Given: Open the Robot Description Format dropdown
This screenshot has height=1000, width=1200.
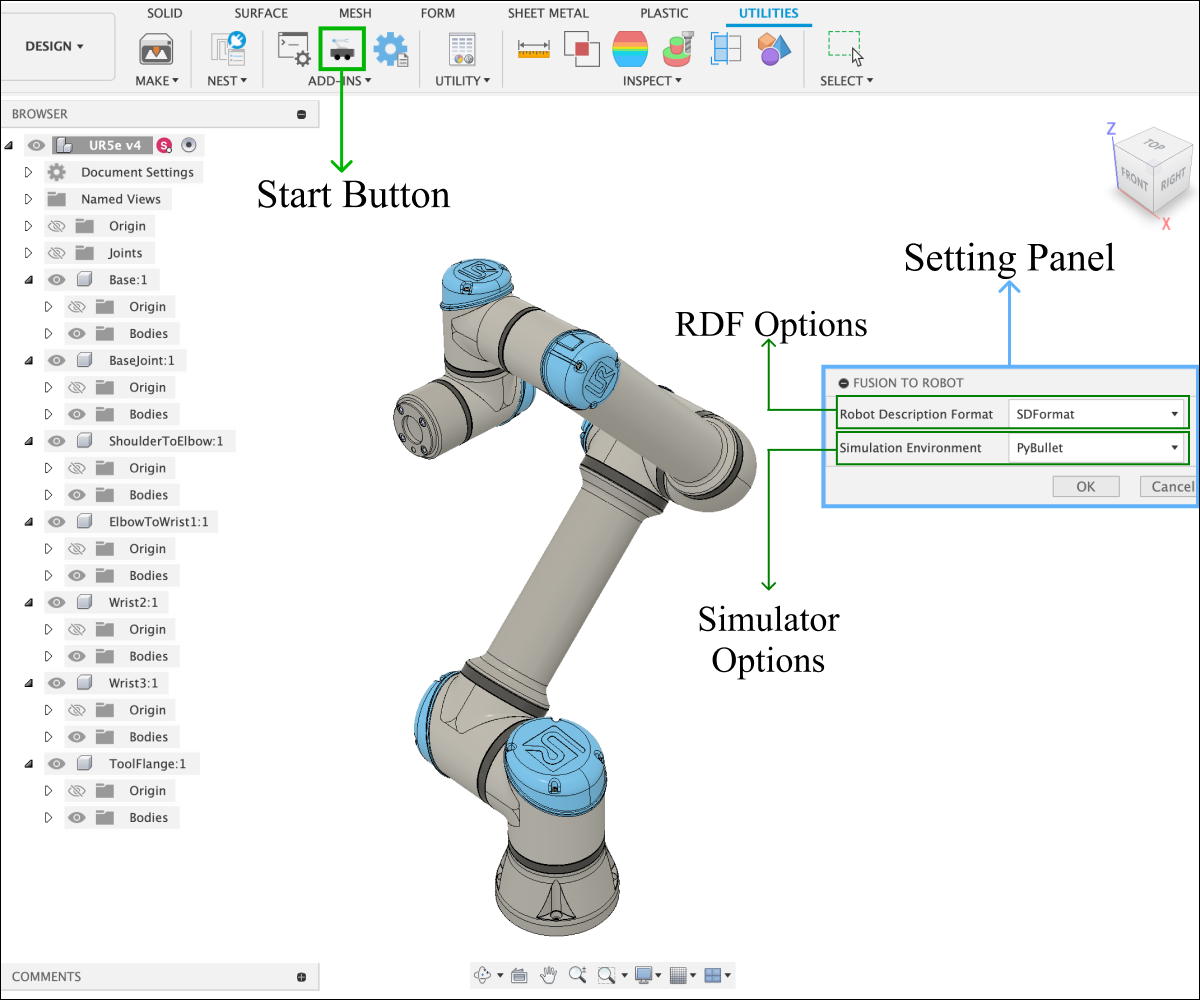Looking at the screenshot, I should (x=1097, y=414).
